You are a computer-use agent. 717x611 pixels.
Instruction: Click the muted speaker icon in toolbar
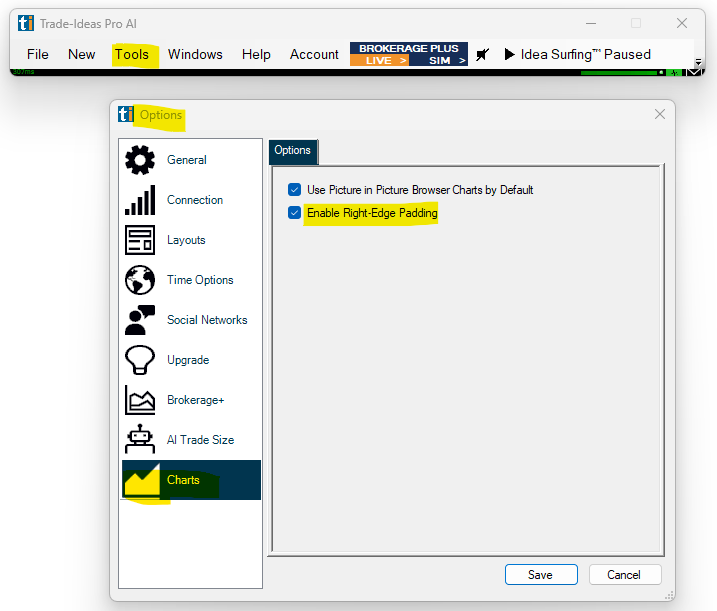click(x=482, y=55)
